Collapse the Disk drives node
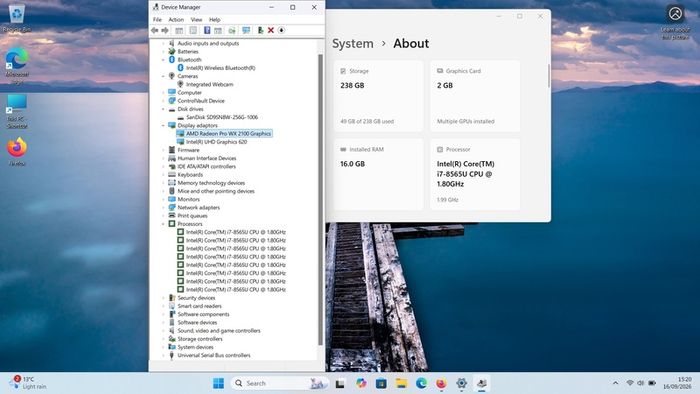The width and height of the screenshot is (700, 394). tap(163, 109)
